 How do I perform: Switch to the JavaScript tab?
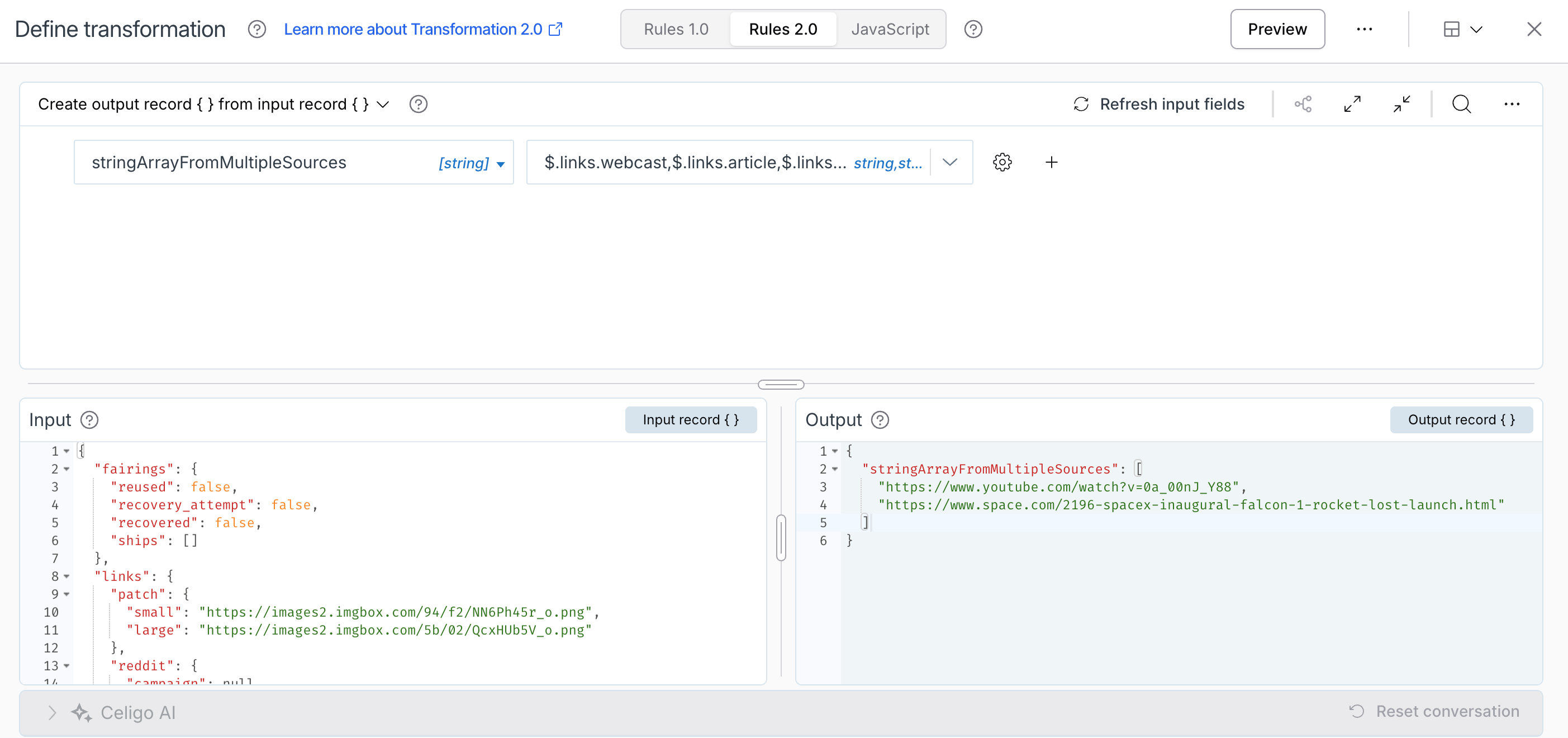889,29
